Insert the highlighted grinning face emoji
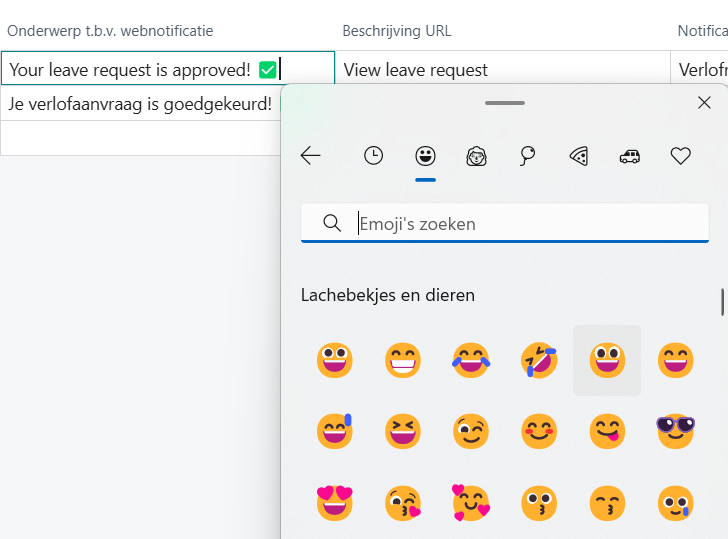 pos(607,360)
